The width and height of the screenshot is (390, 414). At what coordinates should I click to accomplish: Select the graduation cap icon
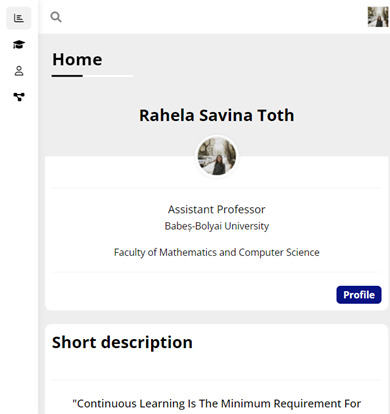19,44
